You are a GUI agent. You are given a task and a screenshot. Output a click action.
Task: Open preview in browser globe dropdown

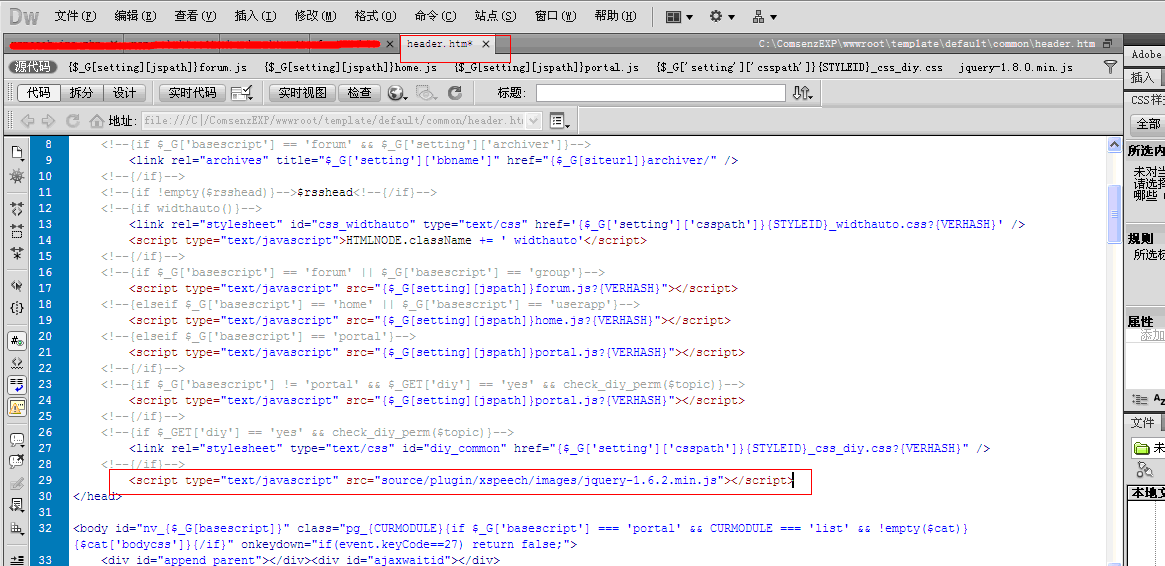point(398,93)
